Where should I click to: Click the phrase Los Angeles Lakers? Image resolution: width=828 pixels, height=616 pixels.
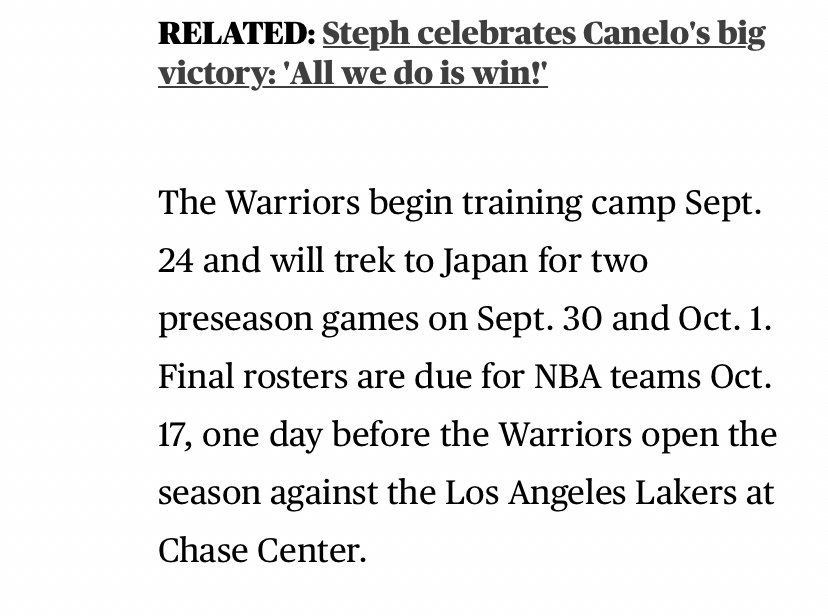590,494
